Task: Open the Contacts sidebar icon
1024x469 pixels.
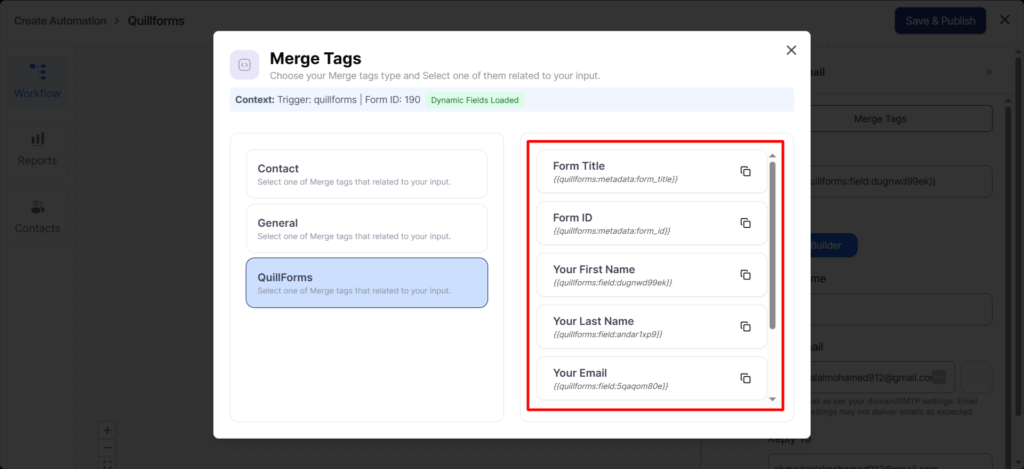Action: pos(37,216)
